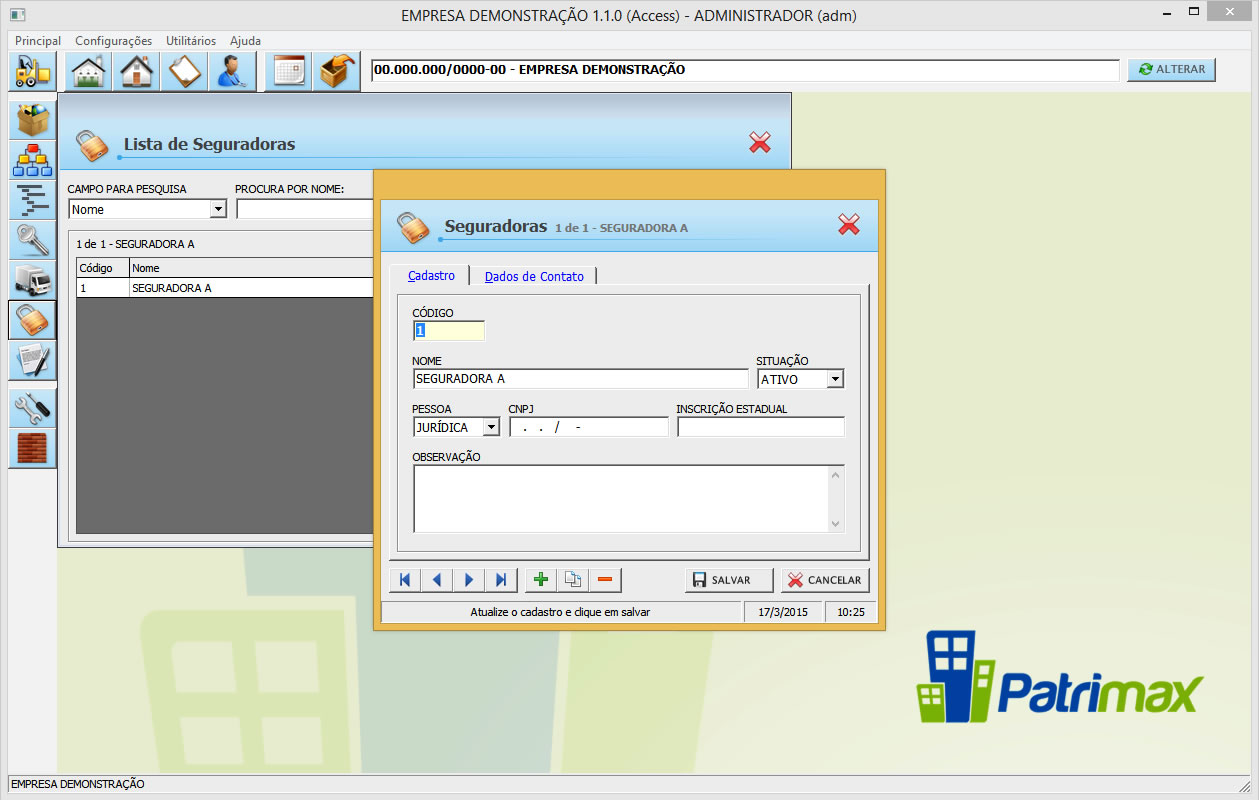This screenshot has width=1259, height=800.
Task: Click the time 10:25 in status bar
Action: (851, 611)
